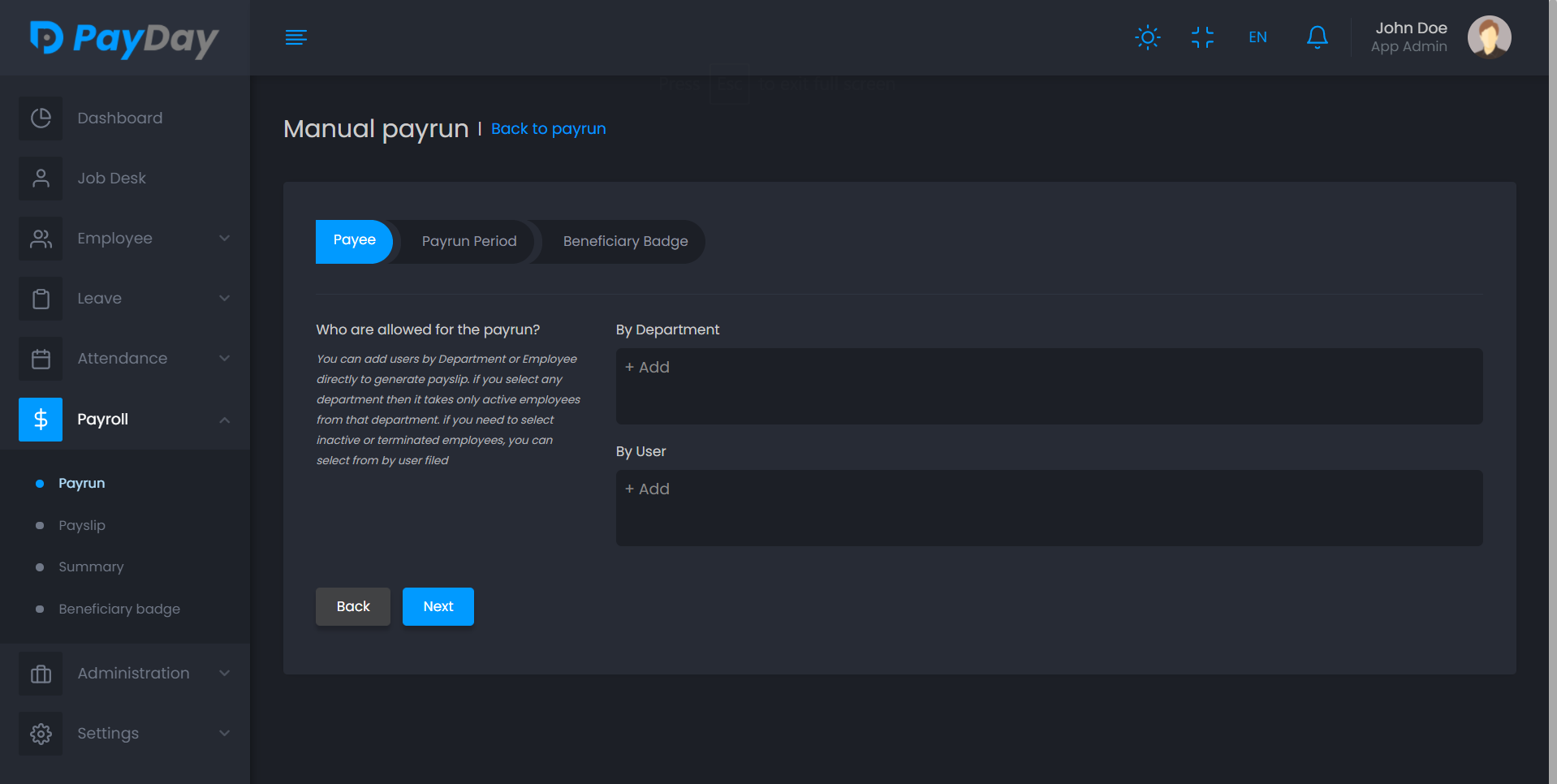1557x784 pixels.
Task: Open Dashboard from the sidebar
Action: pos(119,118)
